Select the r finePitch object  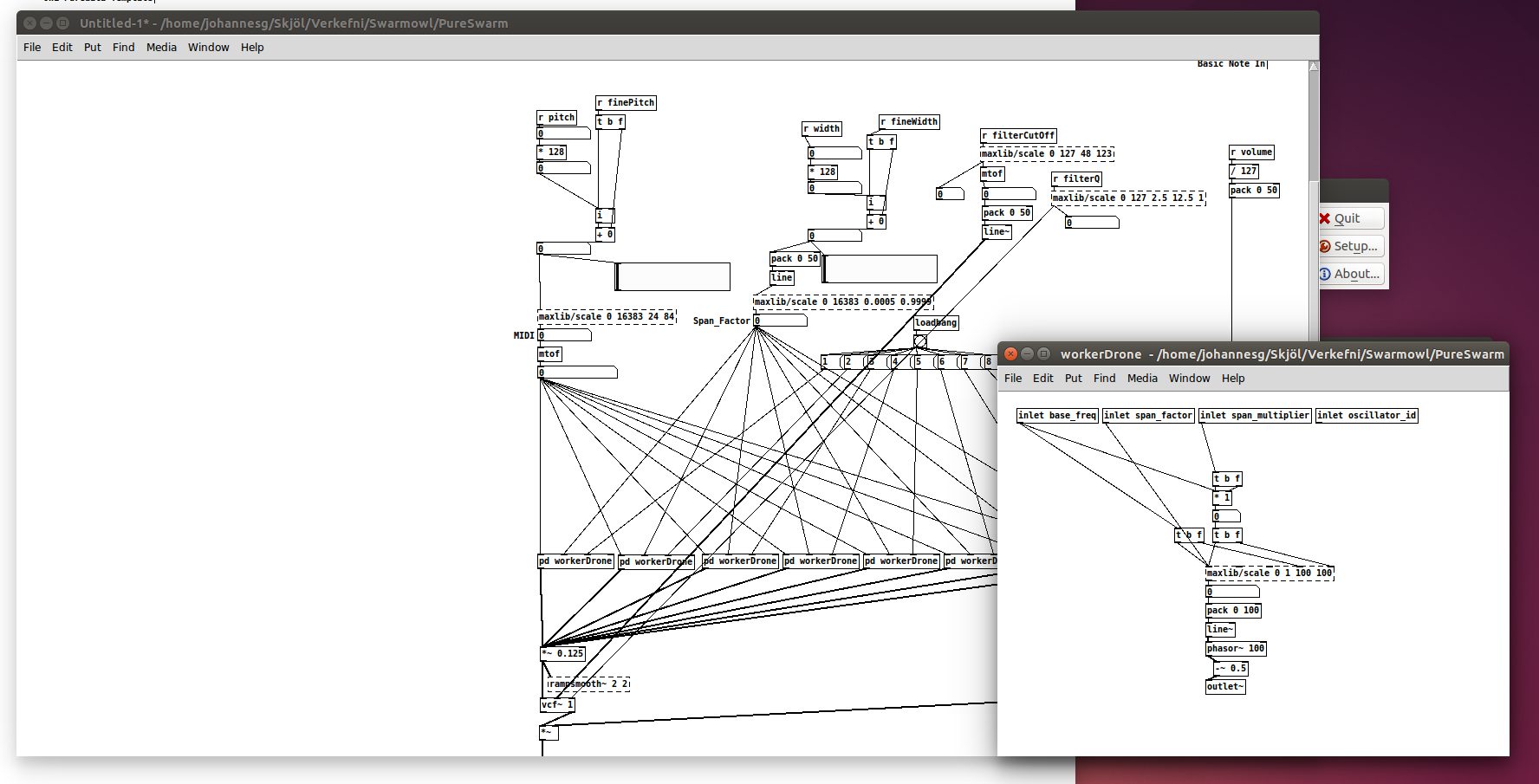(626, 102)
